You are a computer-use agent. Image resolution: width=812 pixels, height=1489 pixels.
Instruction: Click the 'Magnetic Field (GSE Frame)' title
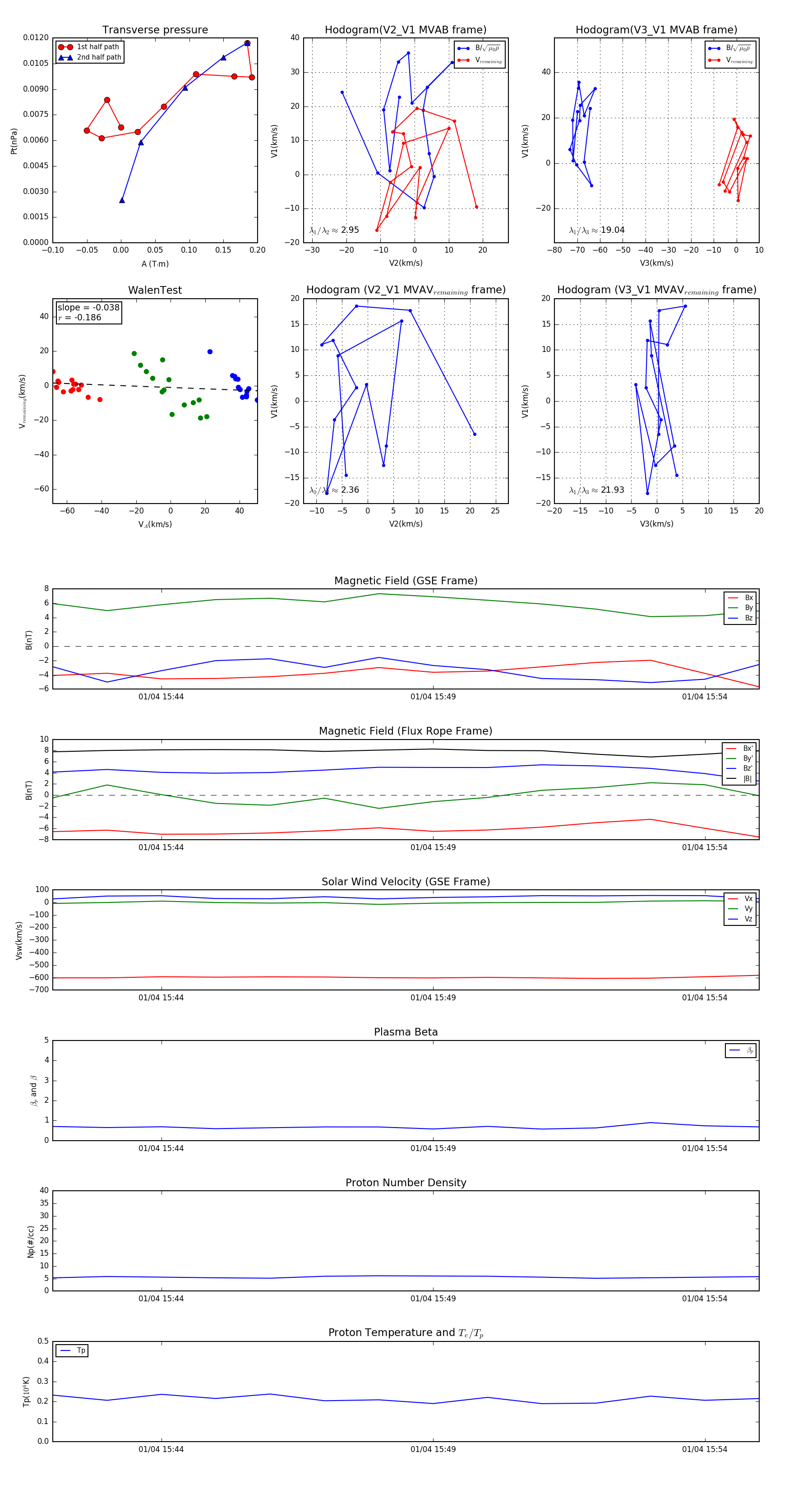[x=406, y=580]
